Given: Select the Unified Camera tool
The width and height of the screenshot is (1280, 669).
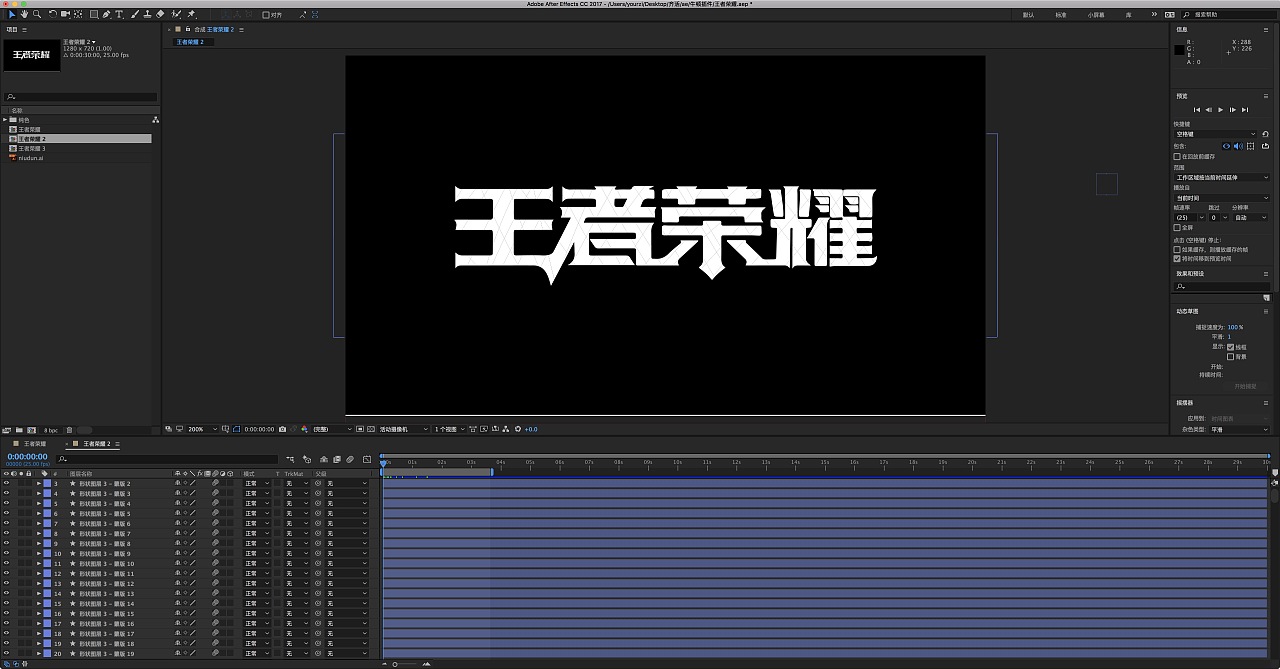Looking at the screenshot, I should (x=65, y=14).
